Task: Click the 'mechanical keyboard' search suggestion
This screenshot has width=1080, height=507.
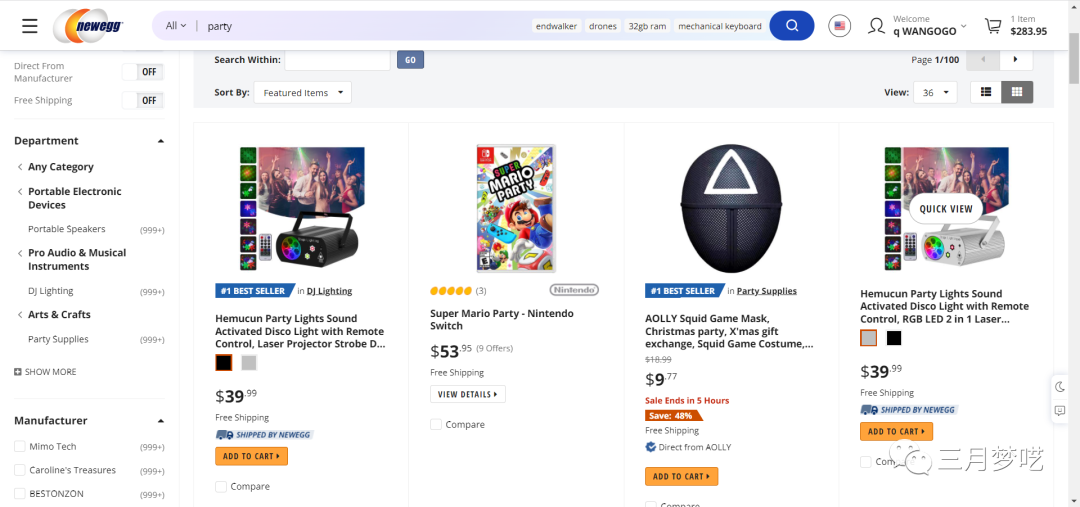Action: click(719, 26)
